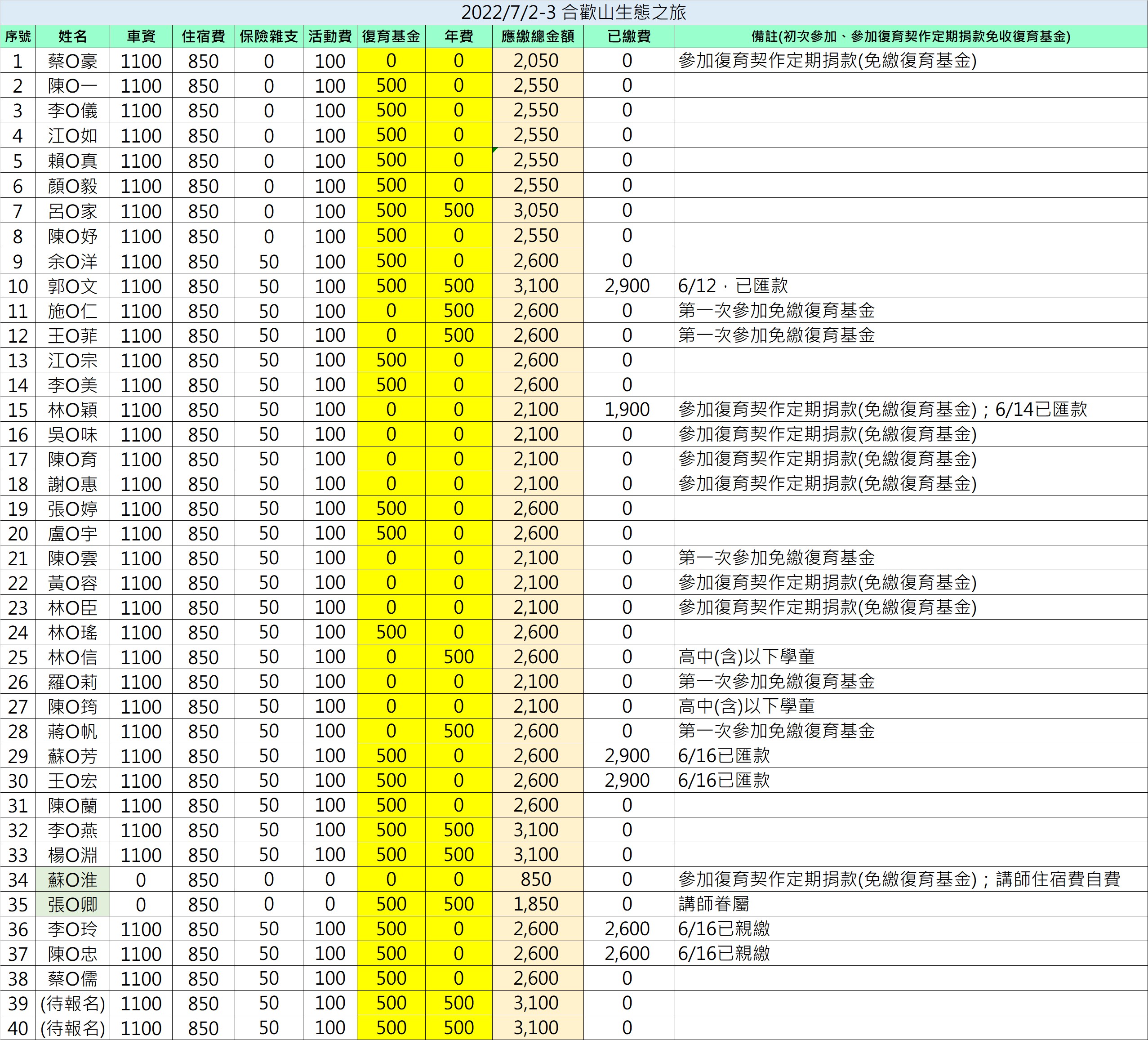The height and width of the screenshot is (1040, 1148).
Task: Select the name cell 陳O蘭
Action: pyautogui.click(x=73, y=805)
